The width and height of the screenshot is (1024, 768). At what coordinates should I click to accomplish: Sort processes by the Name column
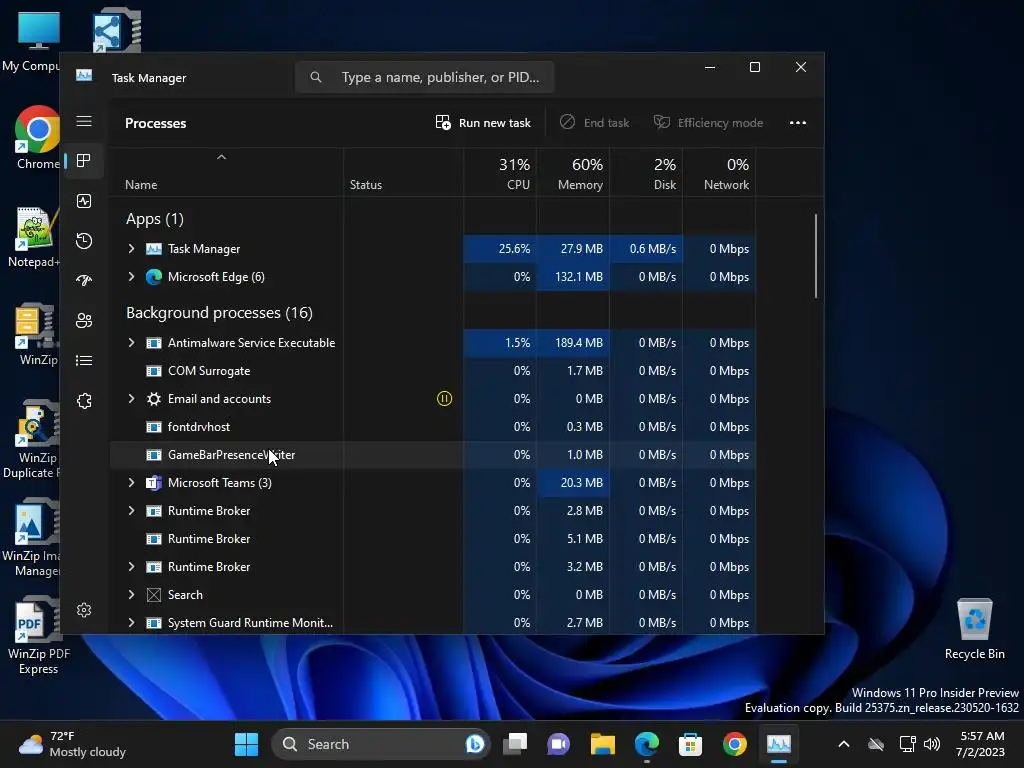(141, 185)
